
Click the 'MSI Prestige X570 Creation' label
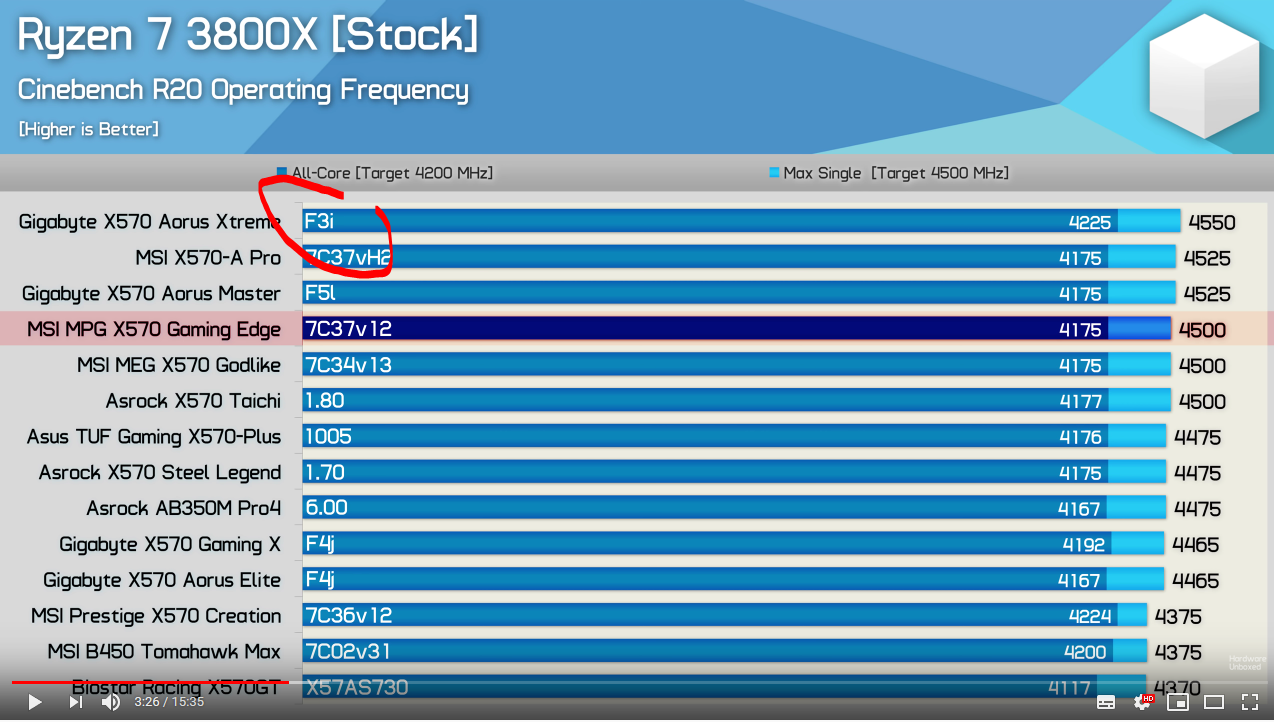[x=156, y=615]
